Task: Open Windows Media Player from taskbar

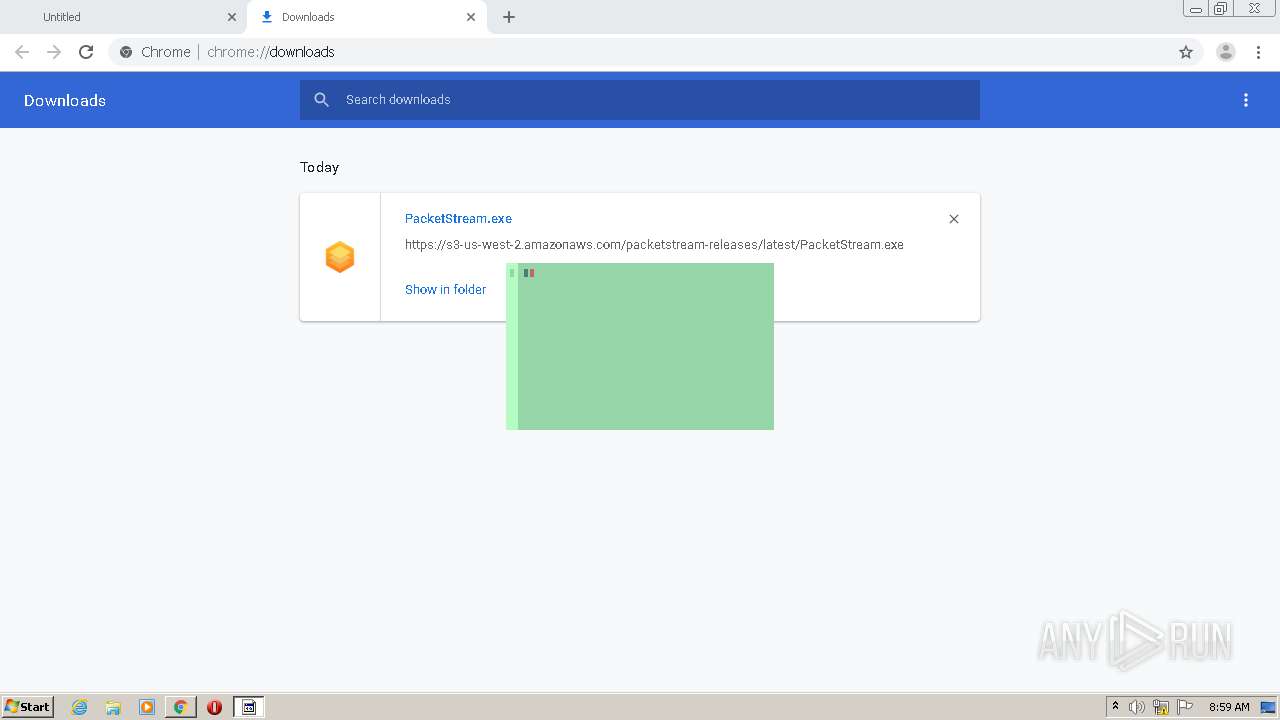Action: click(x=147, y=707)
